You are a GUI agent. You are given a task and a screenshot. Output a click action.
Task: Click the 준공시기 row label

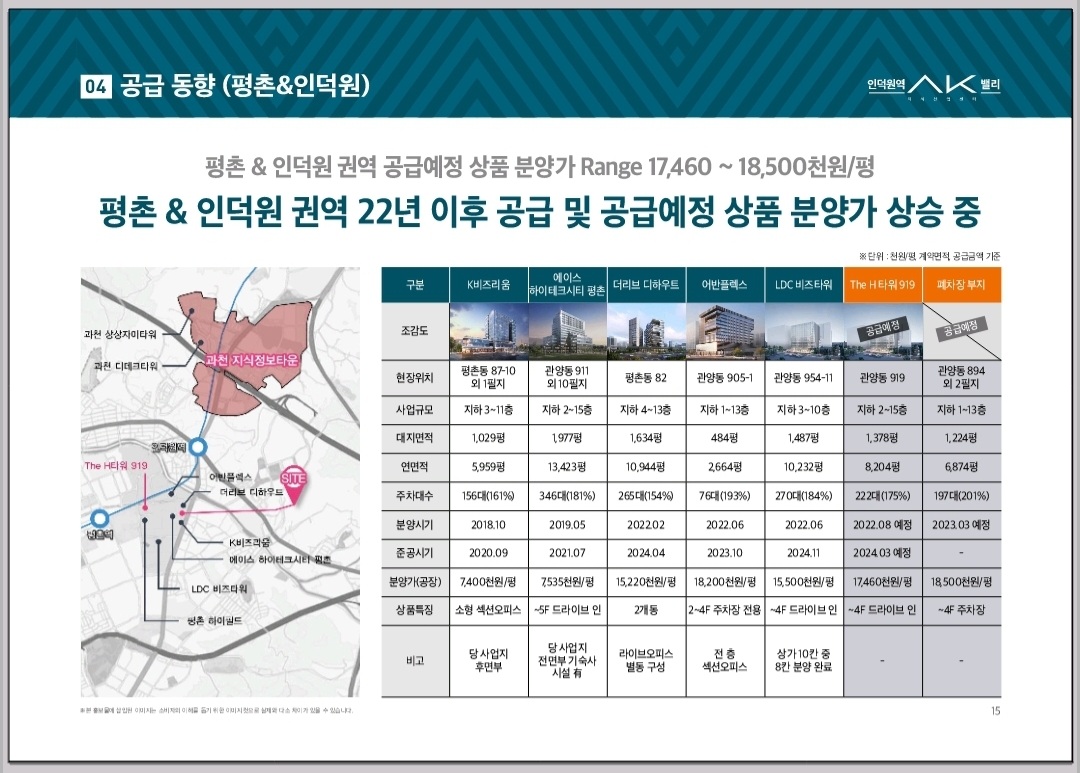pyautogui.click(x=415, y=553)
